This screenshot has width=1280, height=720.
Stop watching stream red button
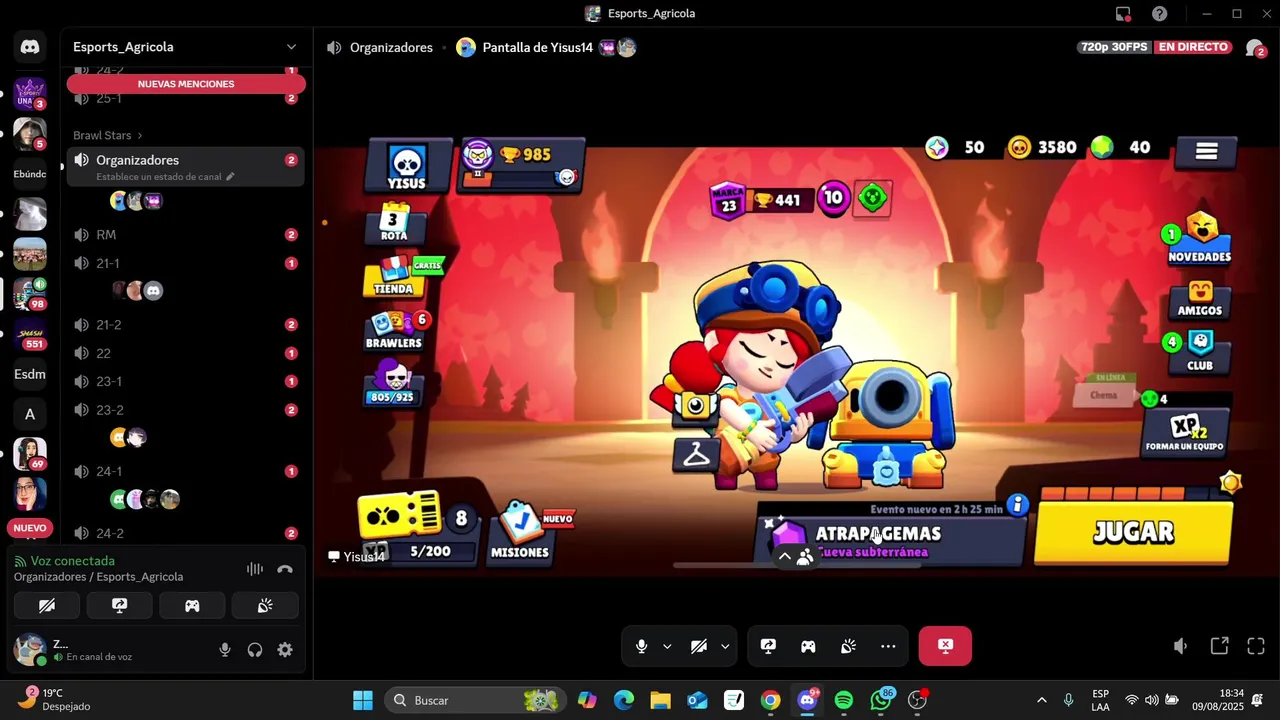click(x=945, y=646)
